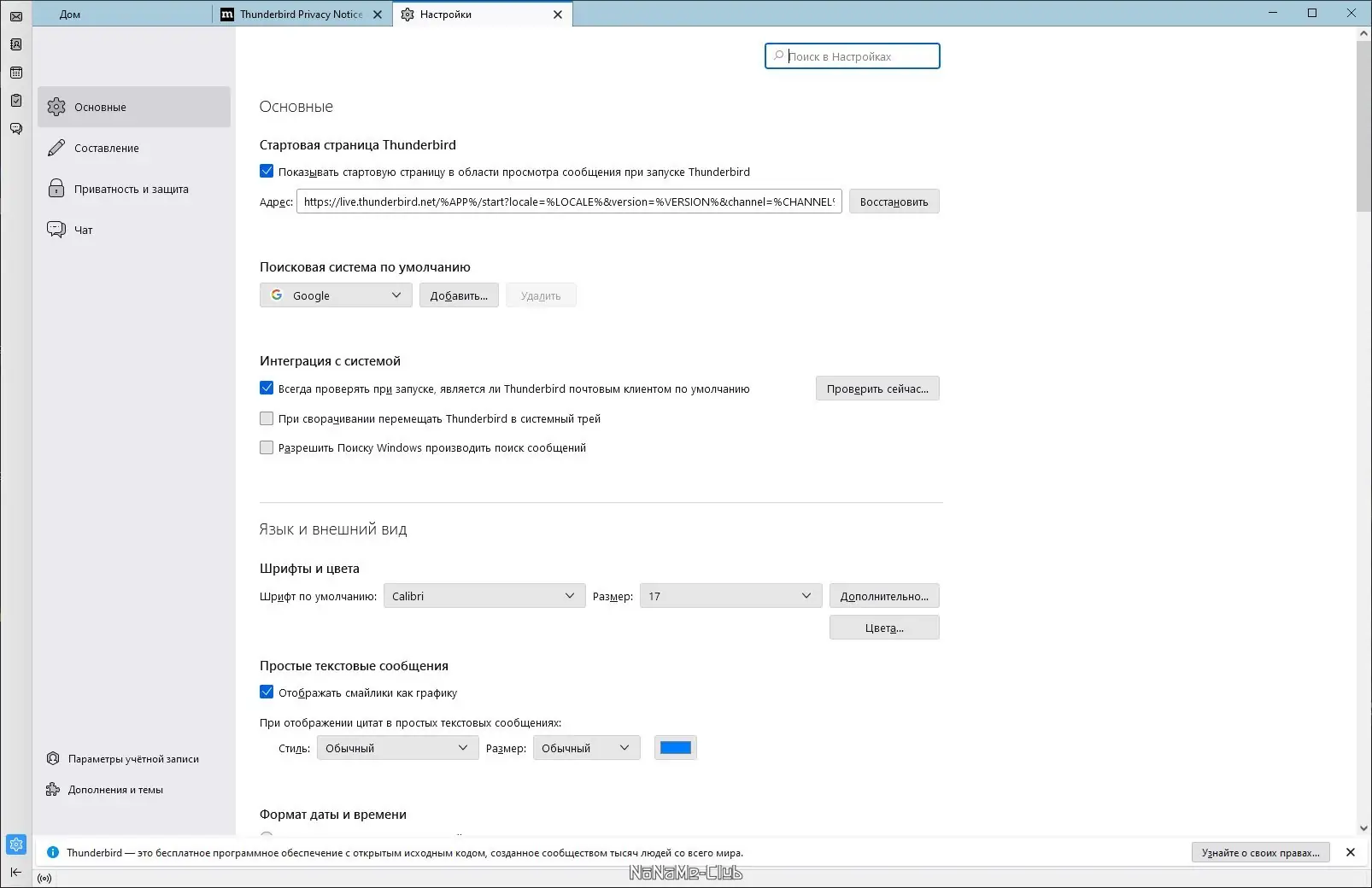
Task: Click the puzzle icon by Дополнения и темы
Action: click(x=53, y=789)
